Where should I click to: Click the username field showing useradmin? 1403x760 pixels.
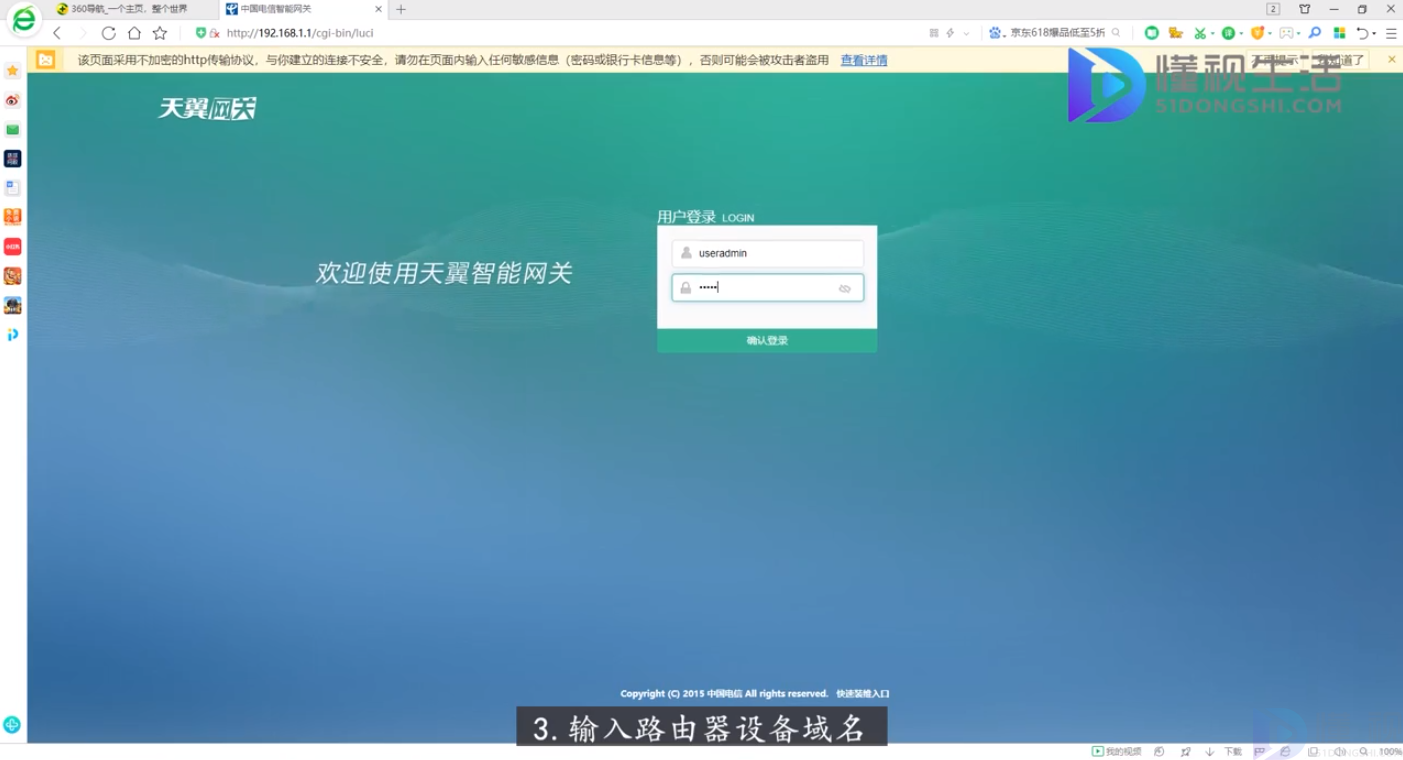[767, 253]
